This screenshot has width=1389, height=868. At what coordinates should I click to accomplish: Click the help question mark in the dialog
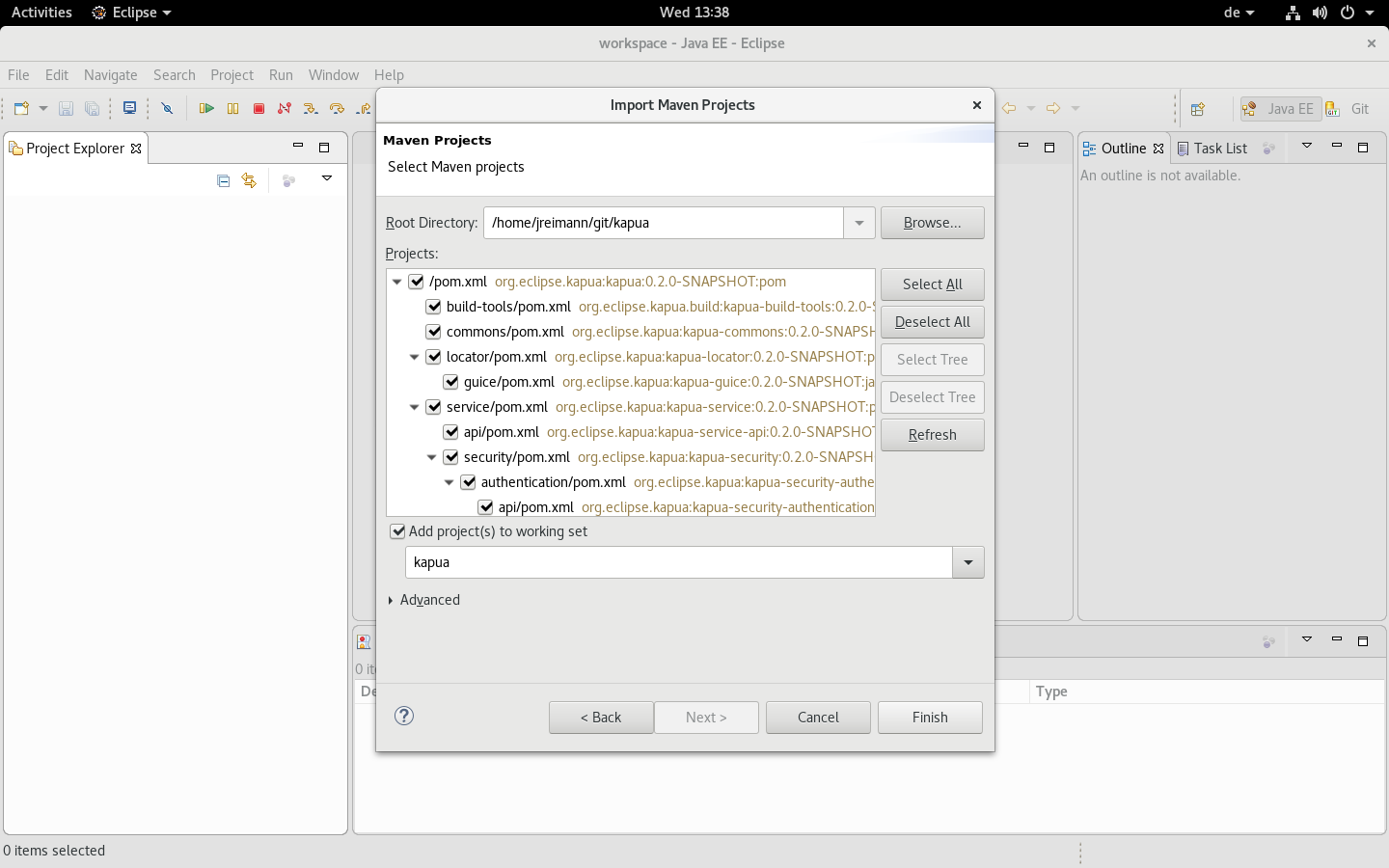coord(404,717)
